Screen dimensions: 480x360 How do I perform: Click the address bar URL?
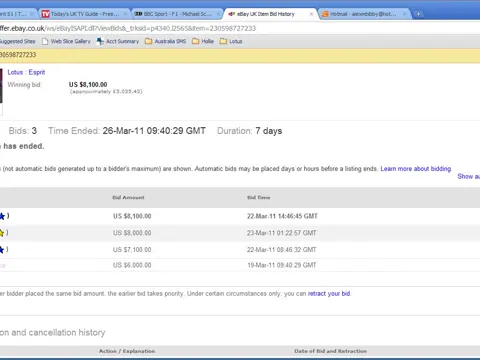[128, 28]
